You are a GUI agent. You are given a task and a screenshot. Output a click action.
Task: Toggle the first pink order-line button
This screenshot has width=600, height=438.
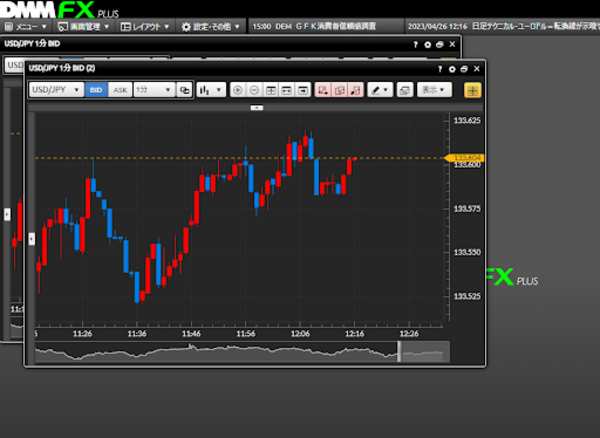click(324, 89)
